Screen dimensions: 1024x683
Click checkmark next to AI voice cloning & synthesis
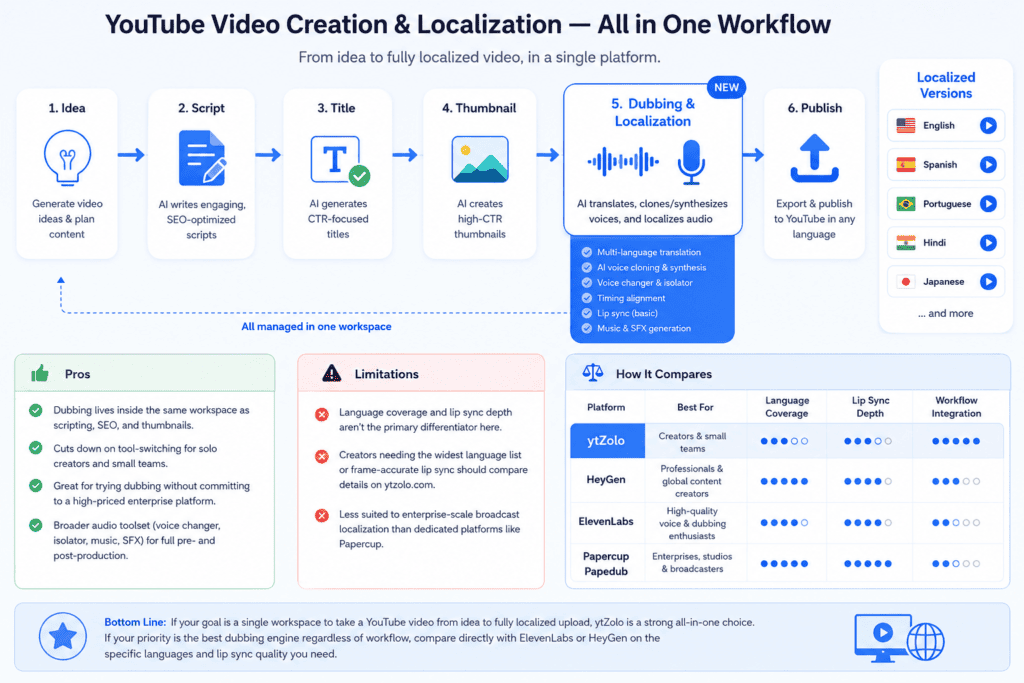click(586, 267)
